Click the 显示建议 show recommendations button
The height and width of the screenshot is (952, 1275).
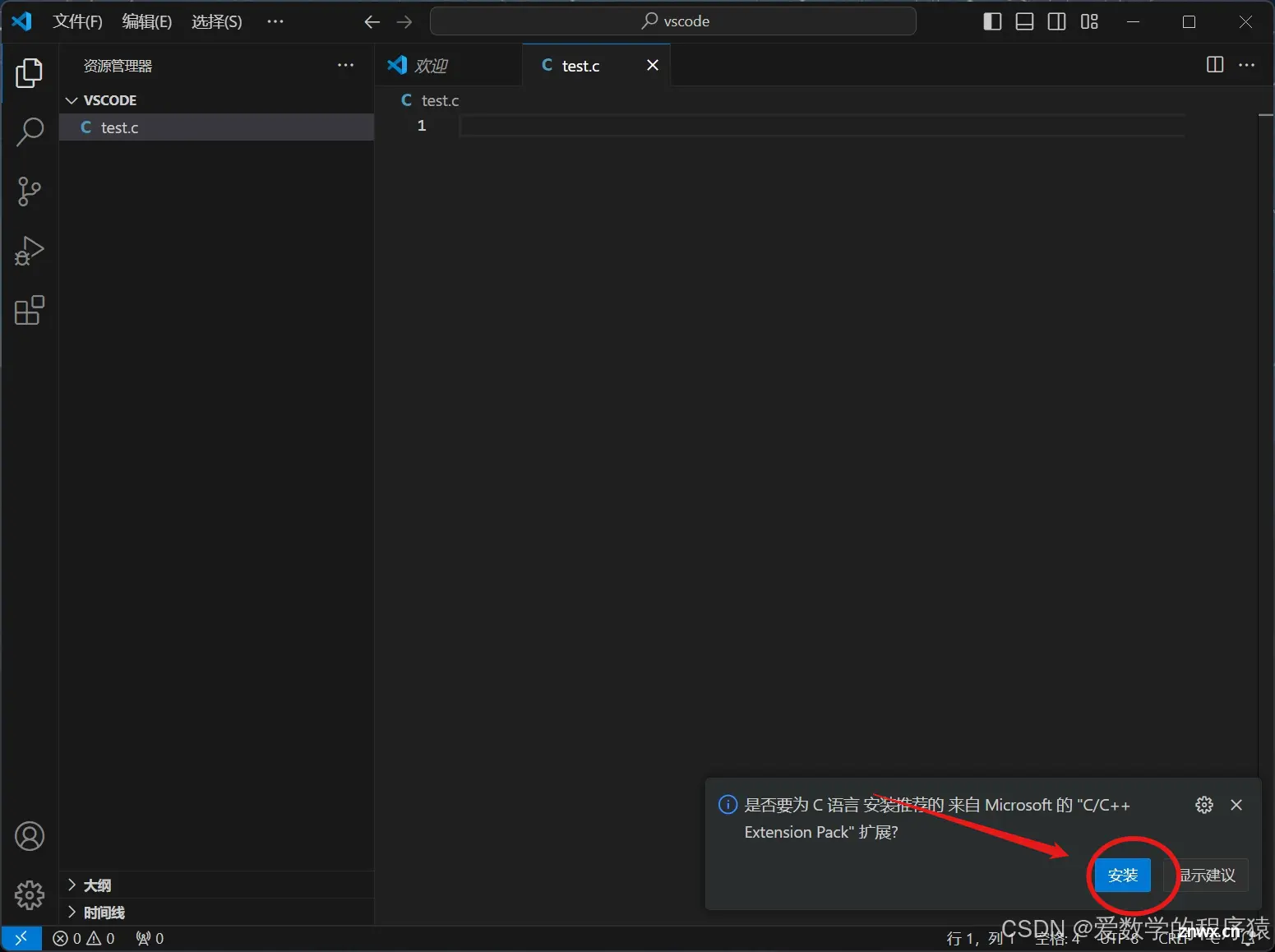(1206, 876)
